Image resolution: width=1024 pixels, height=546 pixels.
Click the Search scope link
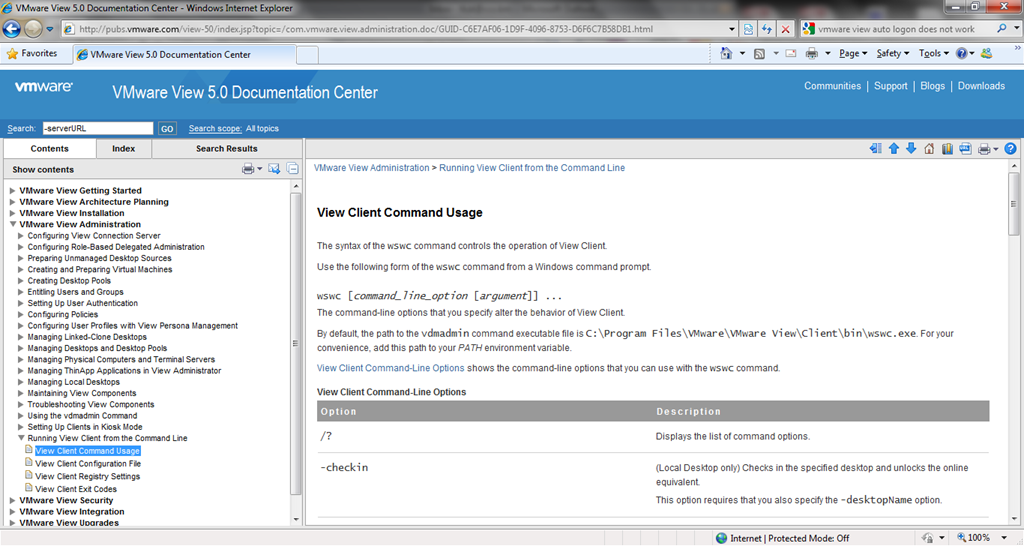pyautogui.click(x=215, y=129)
